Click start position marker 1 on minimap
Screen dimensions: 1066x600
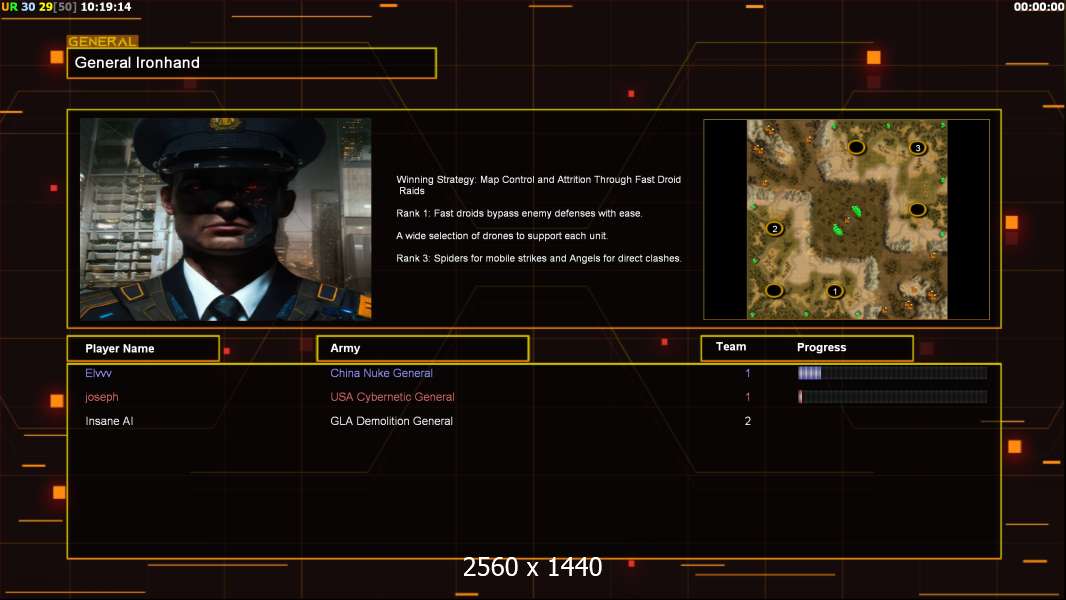pyautogui.click(x=835, y=291)
